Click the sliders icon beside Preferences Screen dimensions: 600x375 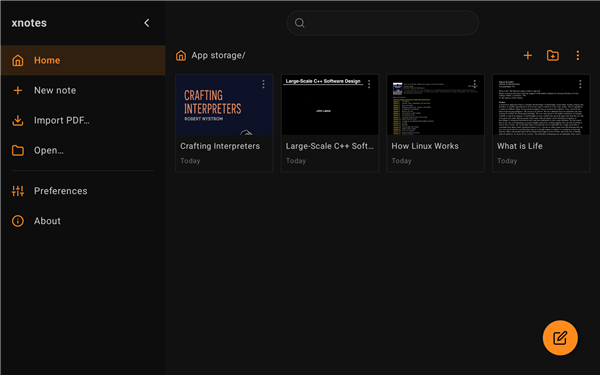point(18,191)
